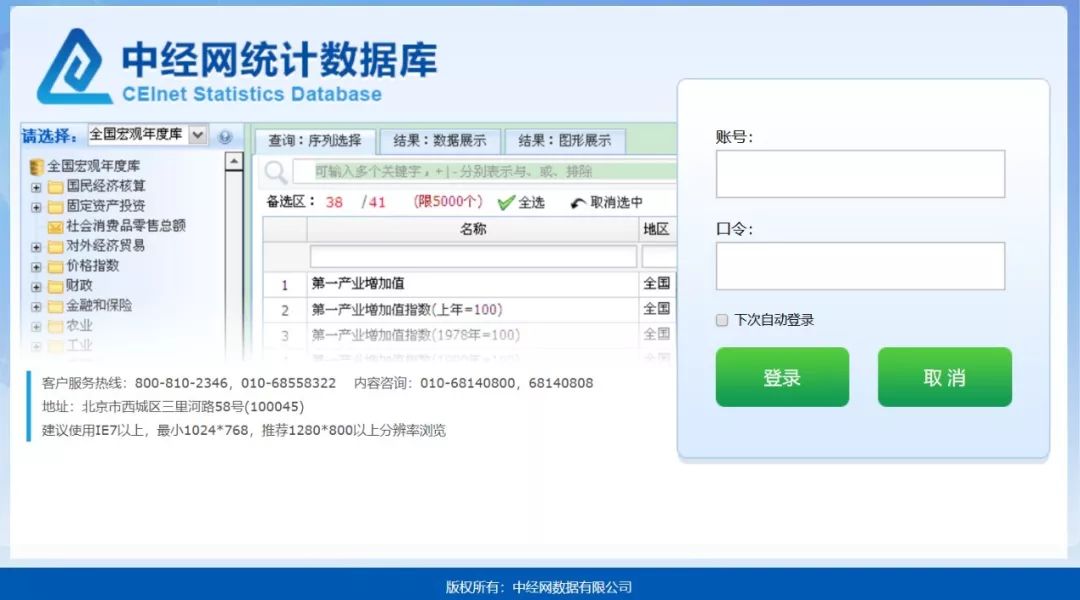Click the 金融和保险 folder icon
1080x600 pixels.
pos(56,307)
